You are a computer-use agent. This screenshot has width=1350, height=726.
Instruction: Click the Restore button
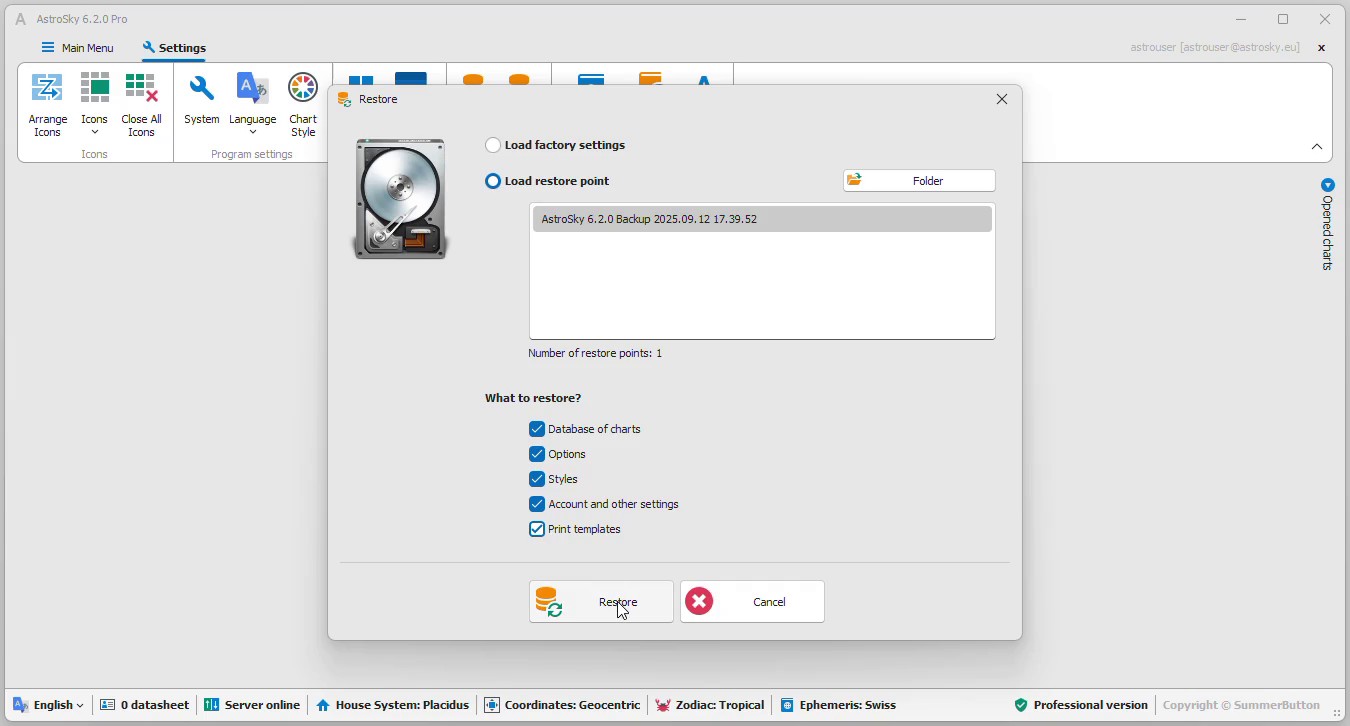coord(601,602)
